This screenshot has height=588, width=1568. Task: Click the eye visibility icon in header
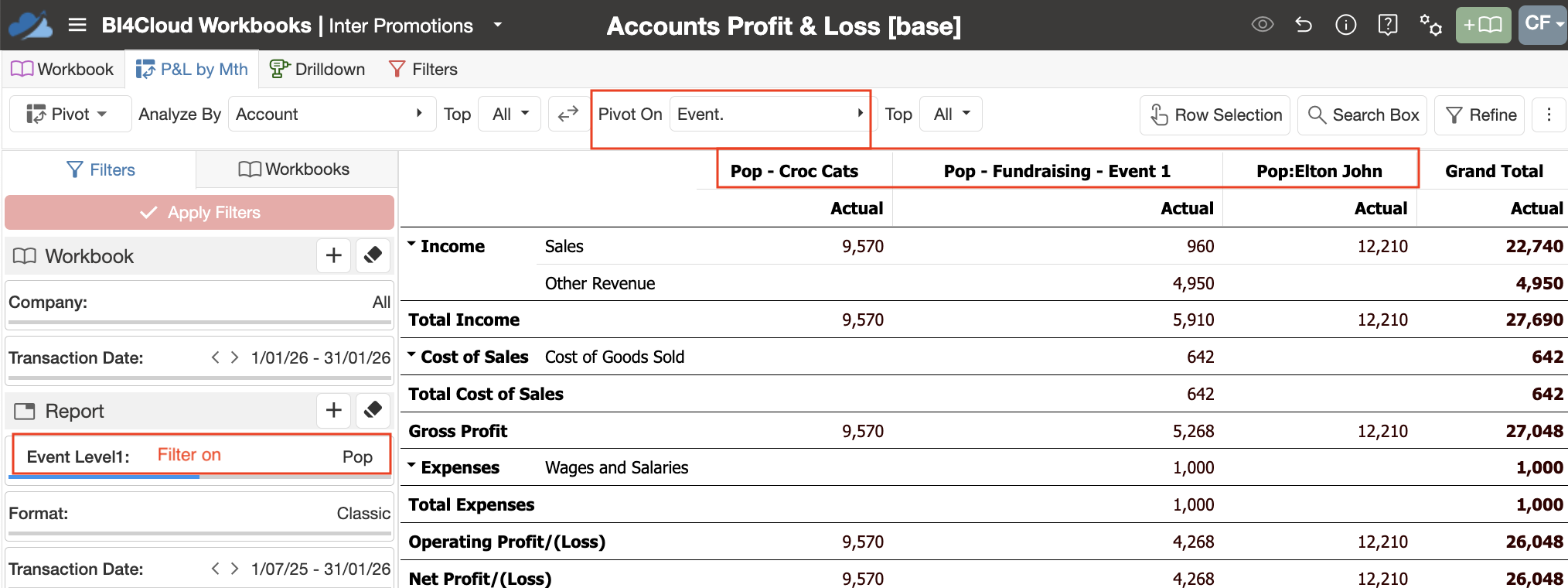(1262, 25)
